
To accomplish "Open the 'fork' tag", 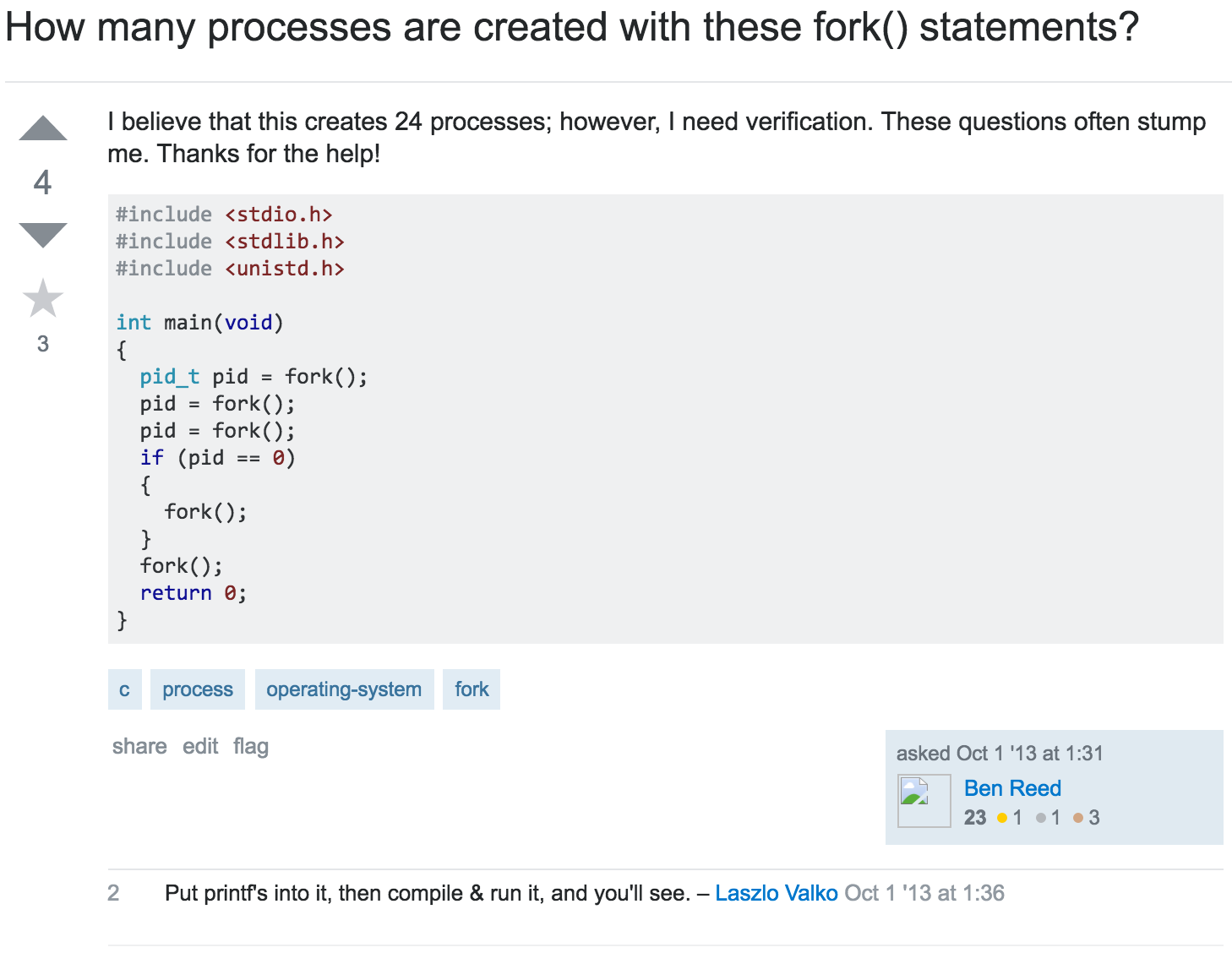I will pos(472,689).
